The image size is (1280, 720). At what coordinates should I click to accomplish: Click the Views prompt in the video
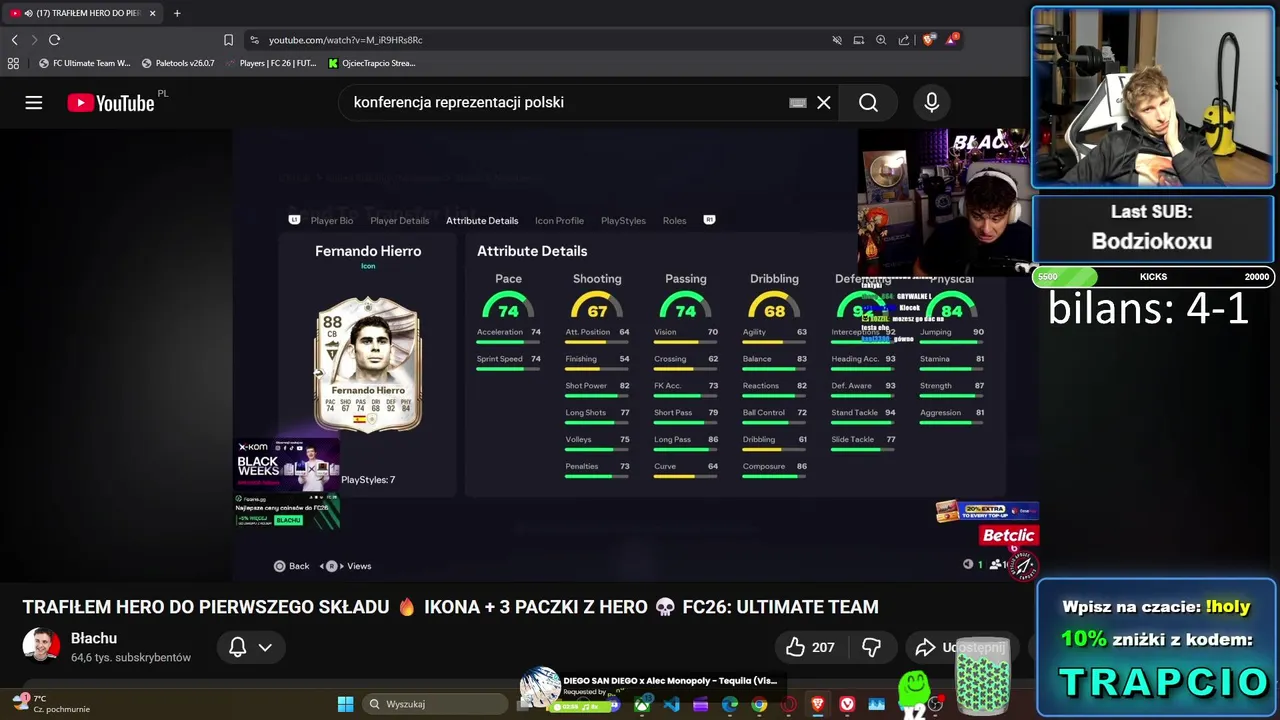point(348,566)
